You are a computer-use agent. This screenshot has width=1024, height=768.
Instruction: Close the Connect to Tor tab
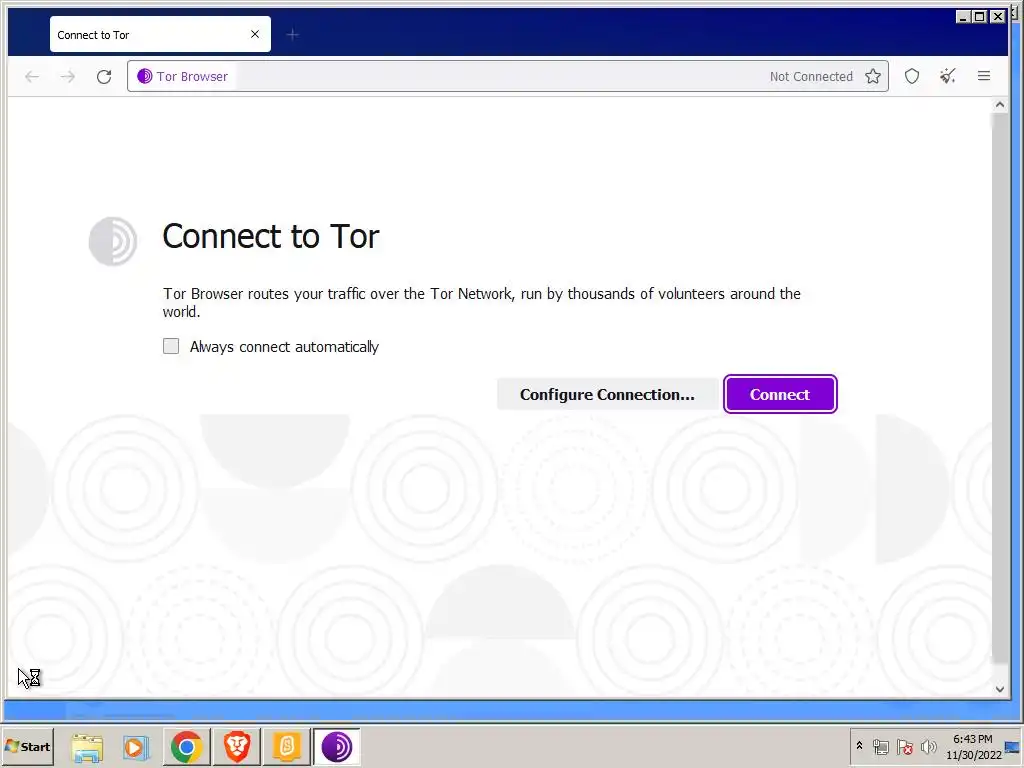coord(255,34)
